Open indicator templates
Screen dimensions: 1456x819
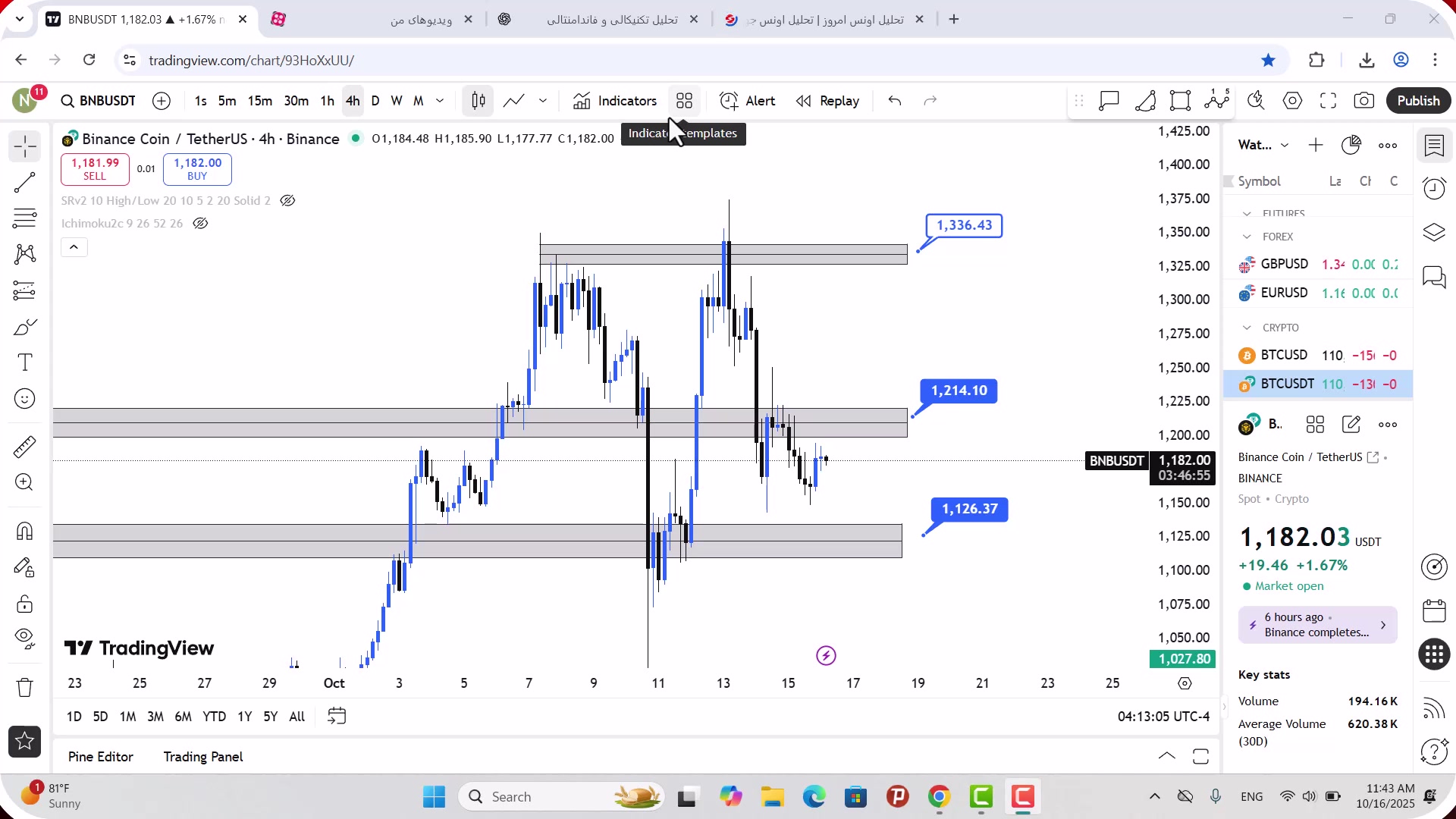(685, 101)
